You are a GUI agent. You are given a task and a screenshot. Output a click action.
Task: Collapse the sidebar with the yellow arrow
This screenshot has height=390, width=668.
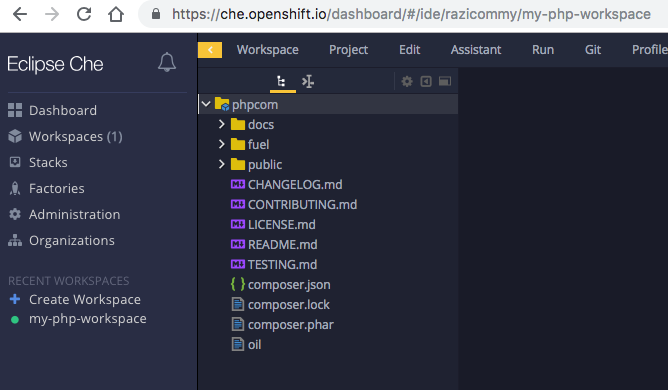[x=210, y=50]
